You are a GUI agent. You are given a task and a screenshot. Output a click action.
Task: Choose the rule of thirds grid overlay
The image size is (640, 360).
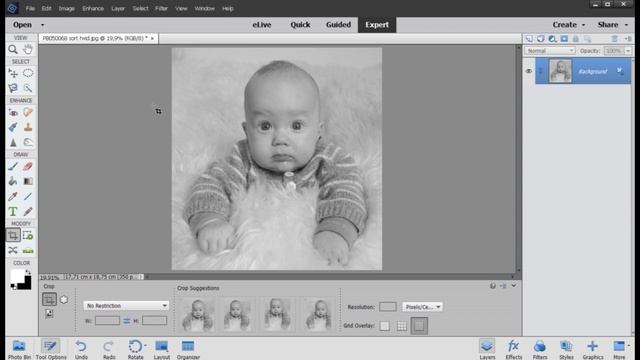(x=402, y=326)
